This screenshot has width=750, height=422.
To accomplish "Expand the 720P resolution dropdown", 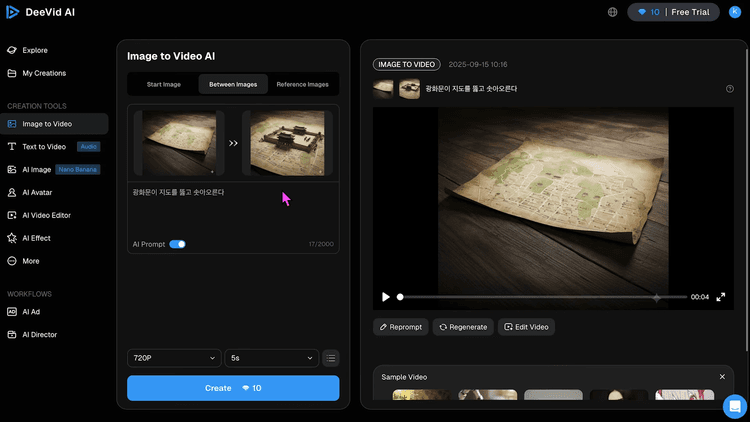I will click(174, 358).
